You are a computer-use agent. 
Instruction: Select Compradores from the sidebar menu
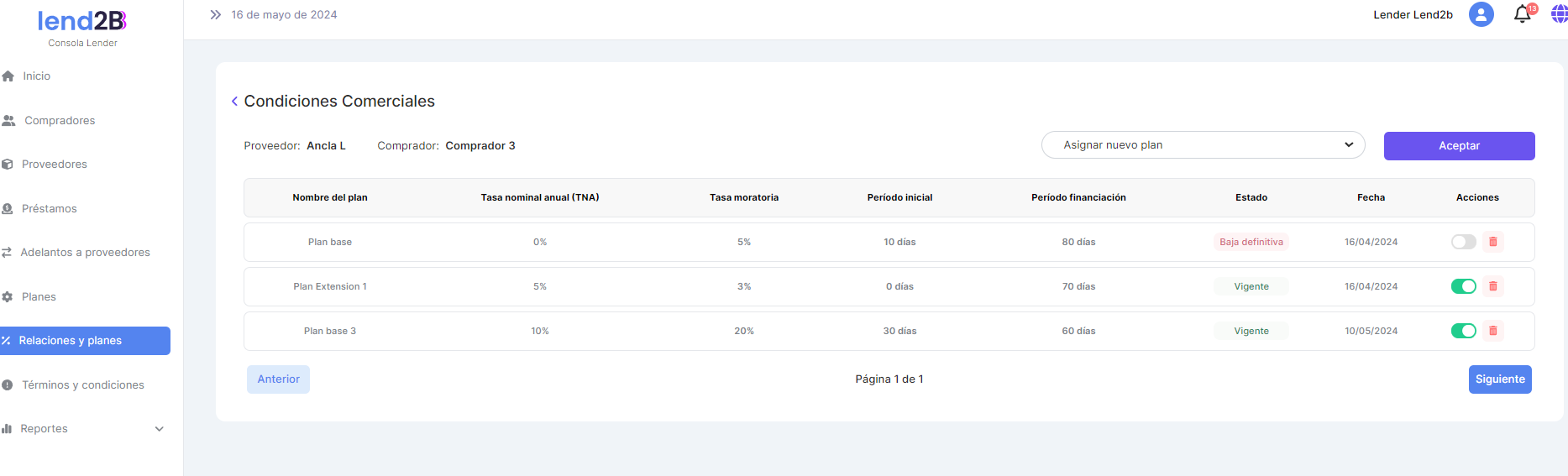[60, 121]
